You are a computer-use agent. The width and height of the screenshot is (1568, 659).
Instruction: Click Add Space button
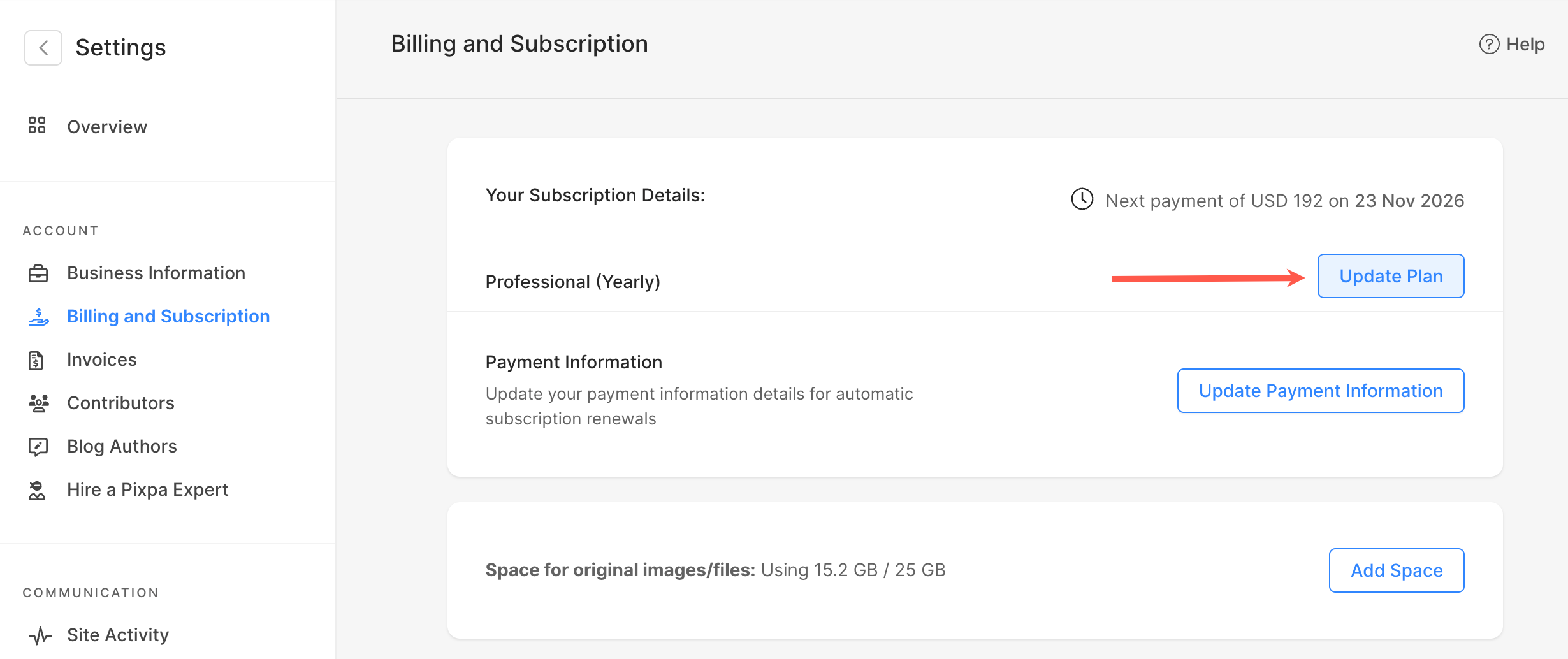[x=1396, y=570]
